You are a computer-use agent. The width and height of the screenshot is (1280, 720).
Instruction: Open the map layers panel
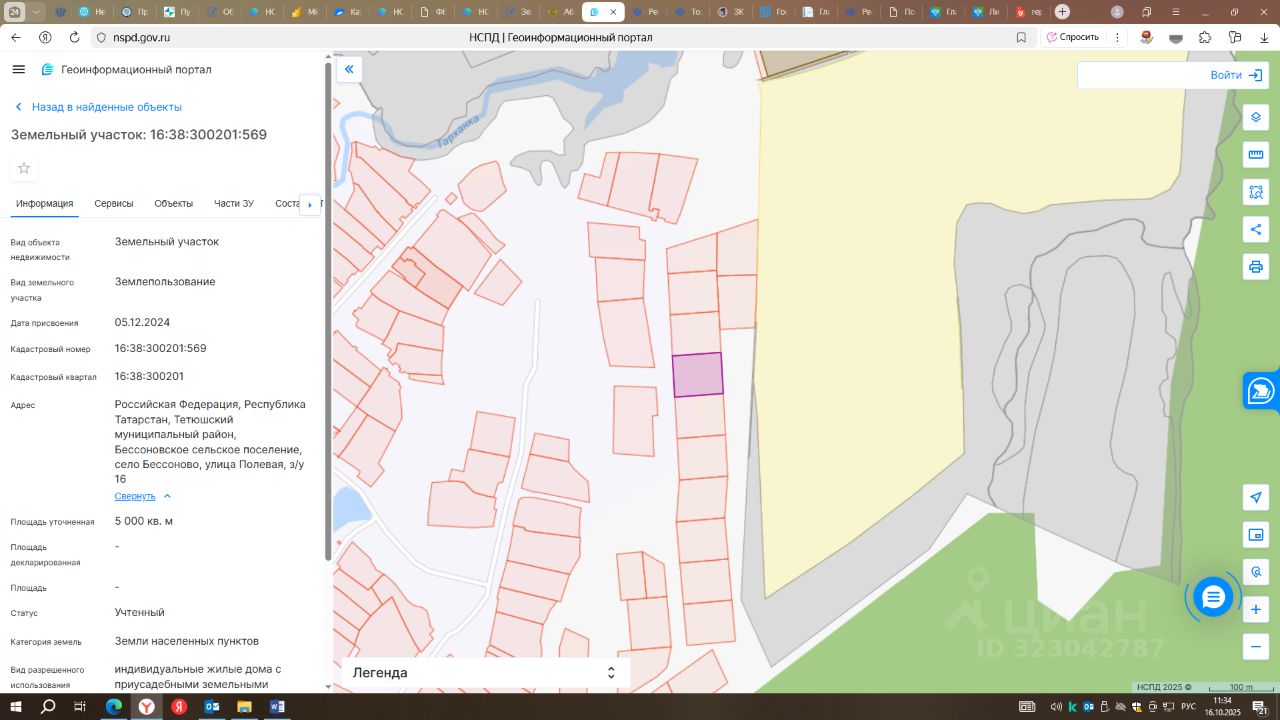1256,117
